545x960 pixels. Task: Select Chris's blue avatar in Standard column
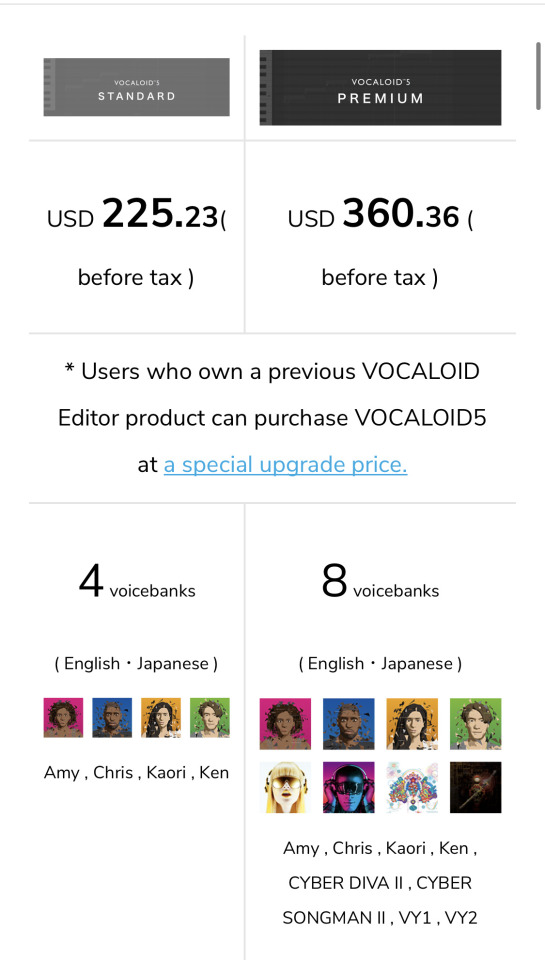click(112, 718)
